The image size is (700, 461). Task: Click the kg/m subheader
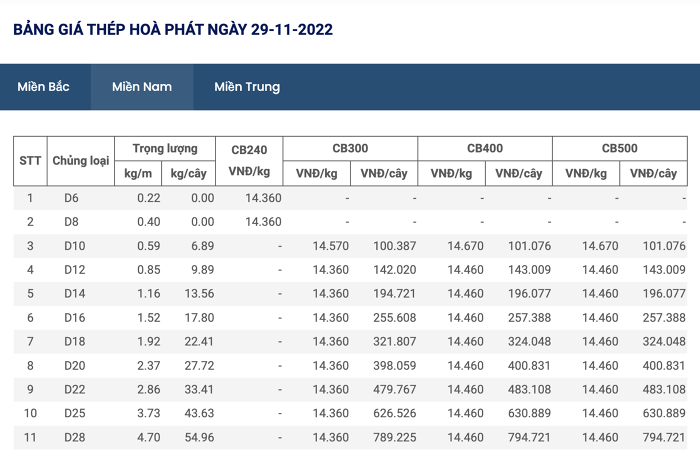coord(138,173)
